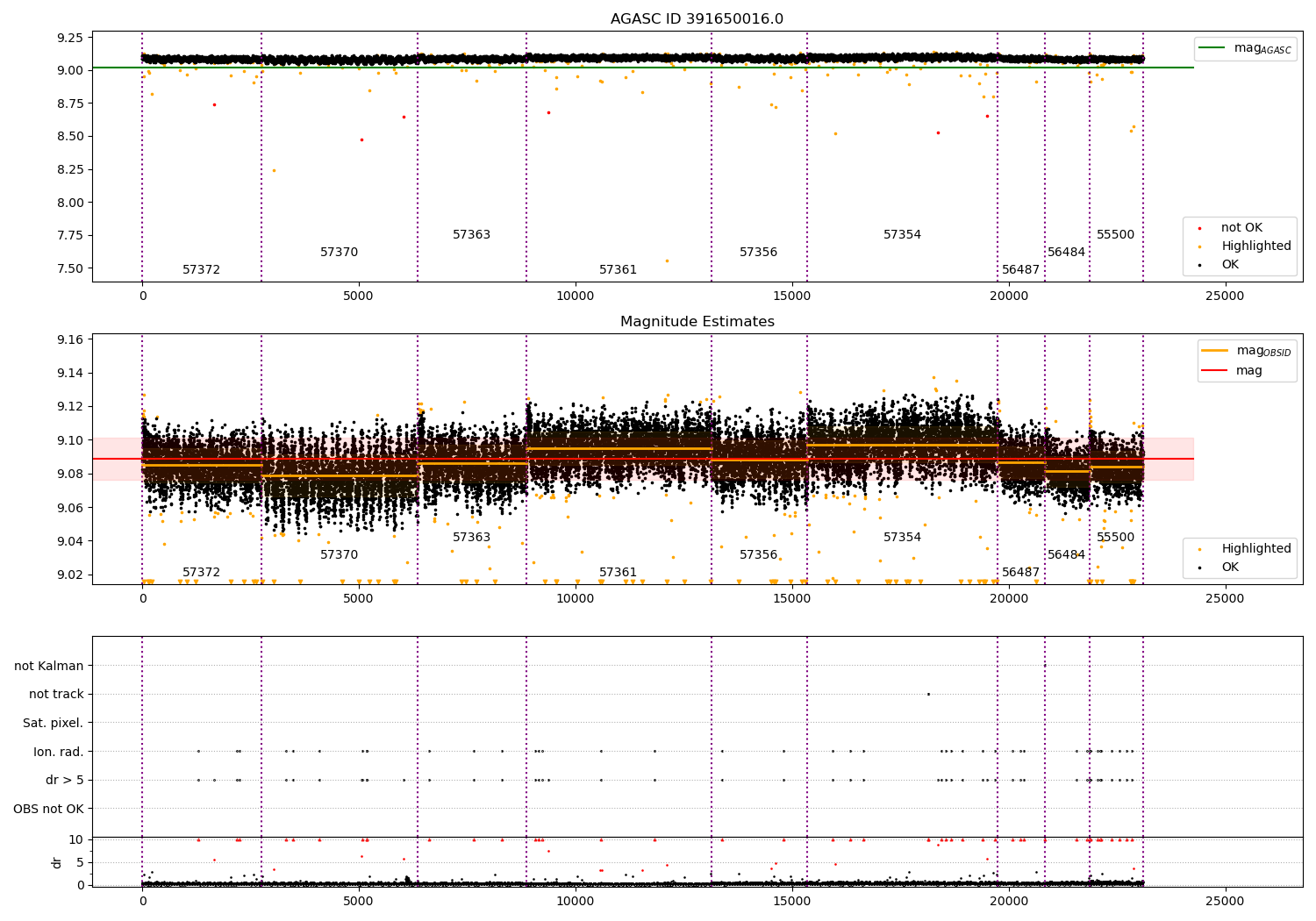Click OBSID 57363 in the Magnitude Estimates plot
This screenshot has width=1316, height=921.
[472, 538]
